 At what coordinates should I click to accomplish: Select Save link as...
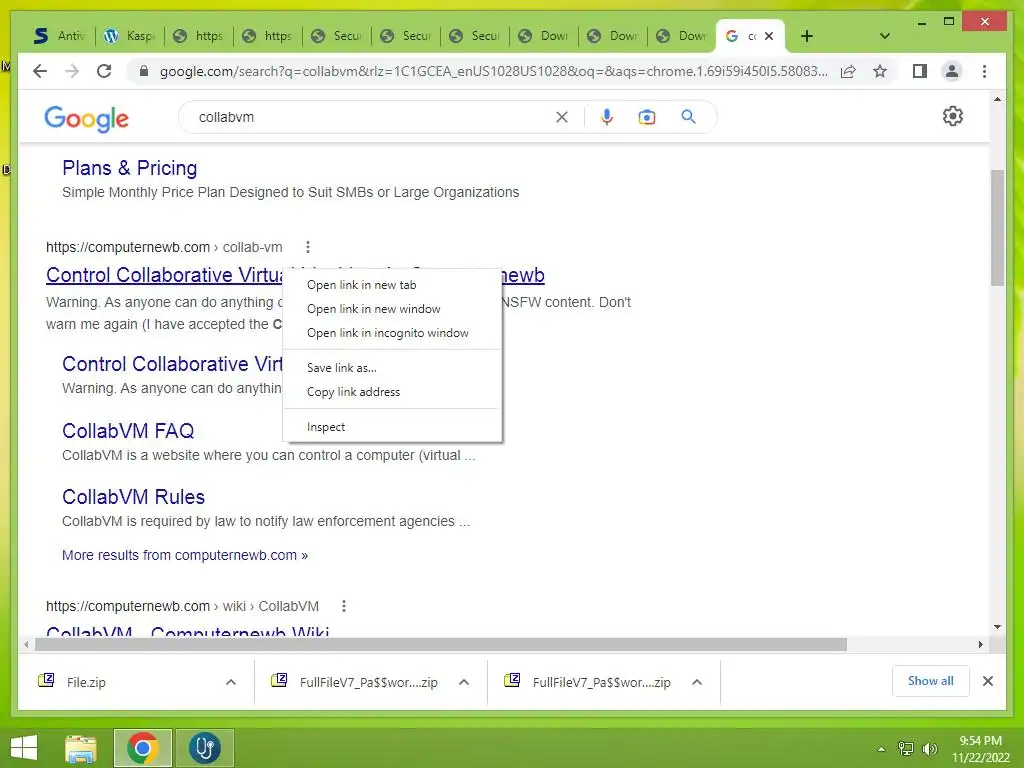click(392, 368)
